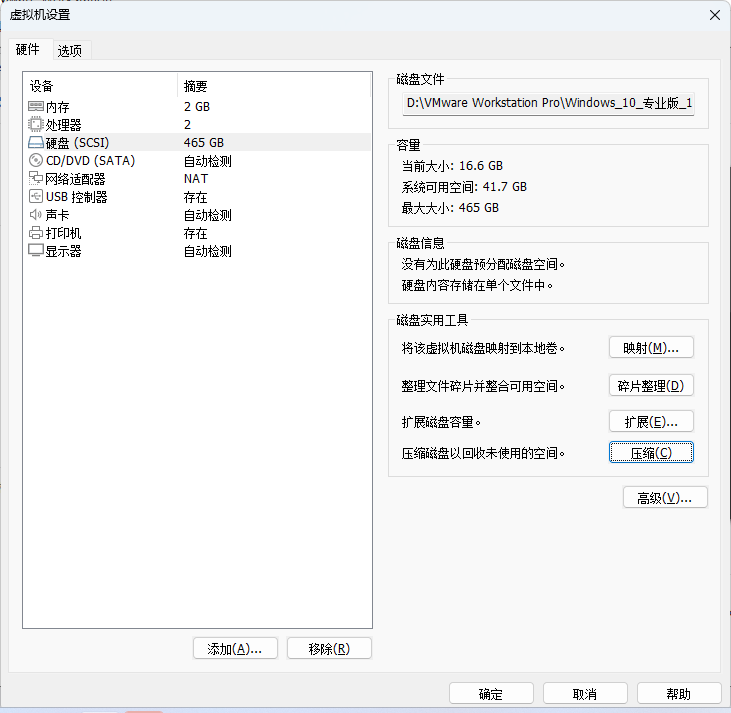Click the 添加(A)... add device button
731x713 pixels.
(x=234, y=649)
